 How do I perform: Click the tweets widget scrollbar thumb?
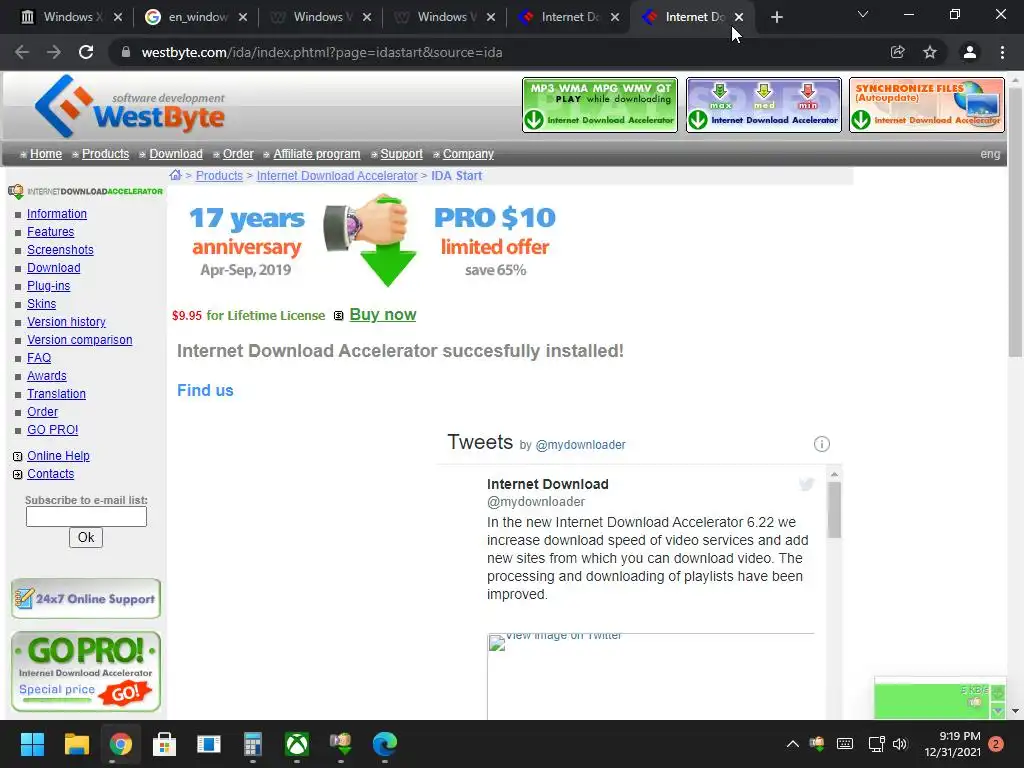[x=834, y=510]
